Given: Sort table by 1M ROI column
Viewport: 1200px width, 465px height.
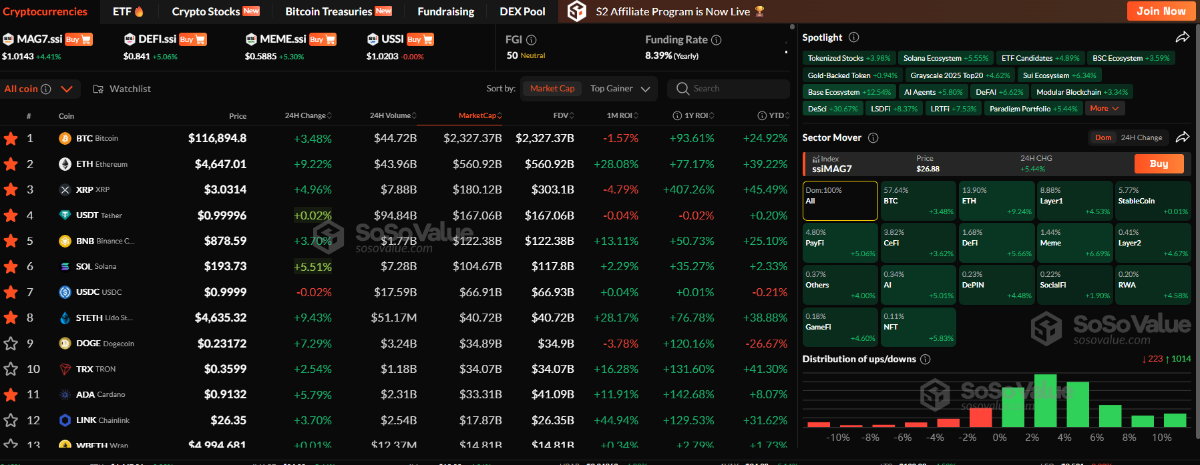Looking at the screenshot, I should pyautogui.click(x=621, y=116).
